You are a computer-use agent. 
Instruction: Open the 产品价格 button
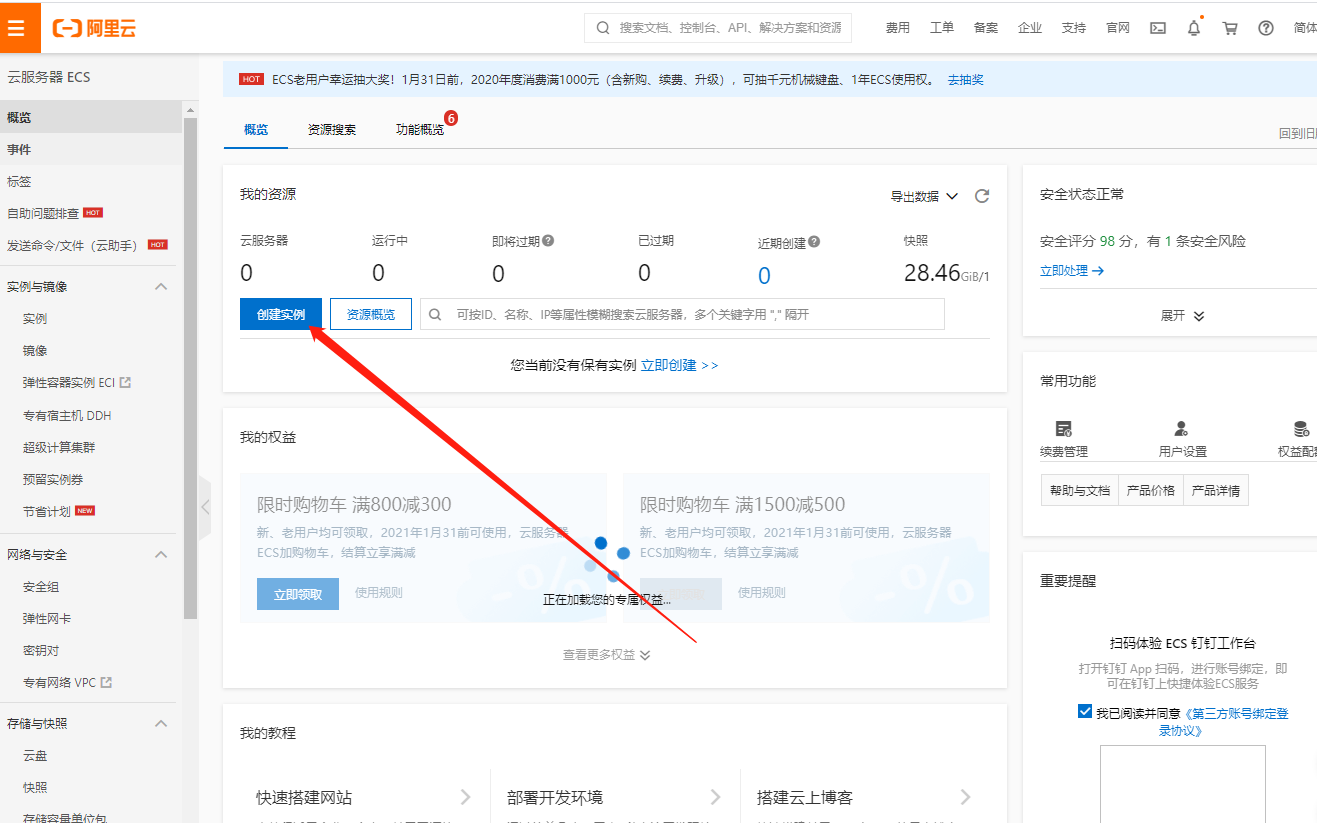pyautogui.click(x=1151, y=490)
